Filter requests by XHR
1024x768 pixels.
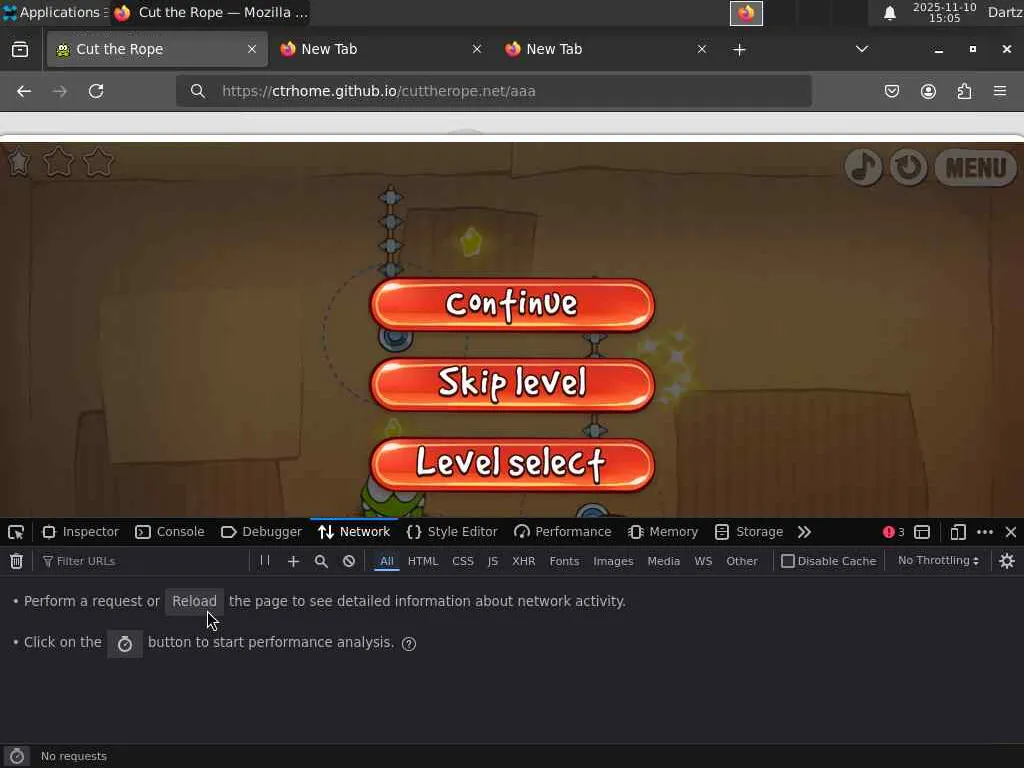[x=524, y=561]
